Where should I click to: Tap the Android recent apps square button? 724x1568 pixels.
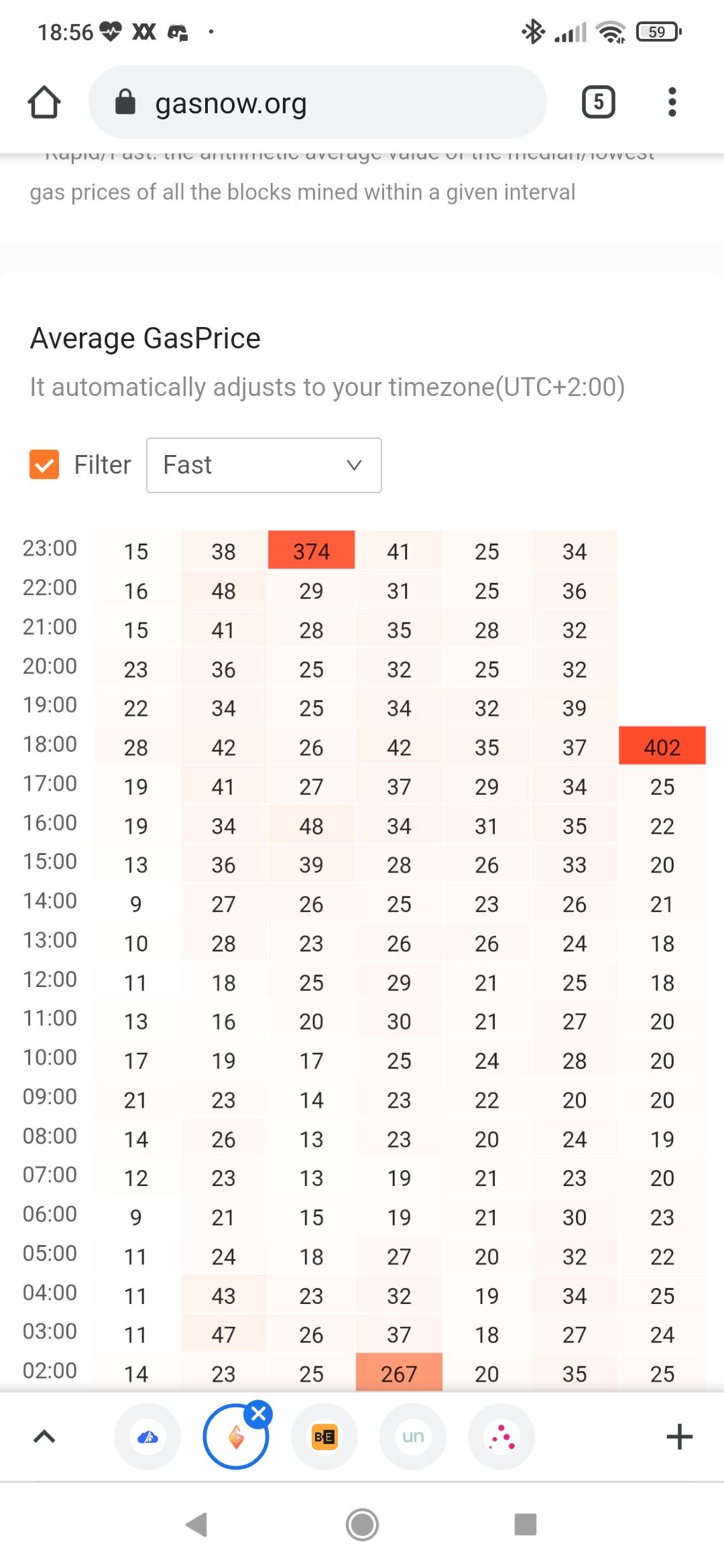[526, 1524]
